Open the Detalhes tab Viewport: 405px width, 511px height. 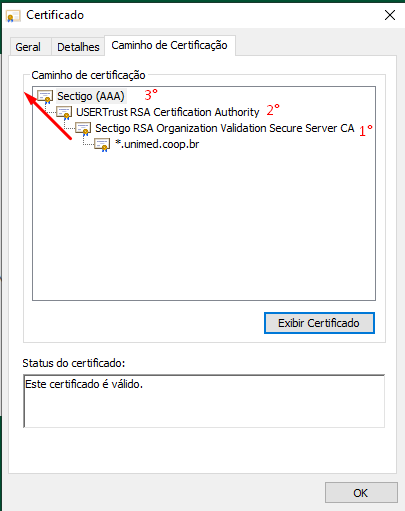tap(78, 47)
